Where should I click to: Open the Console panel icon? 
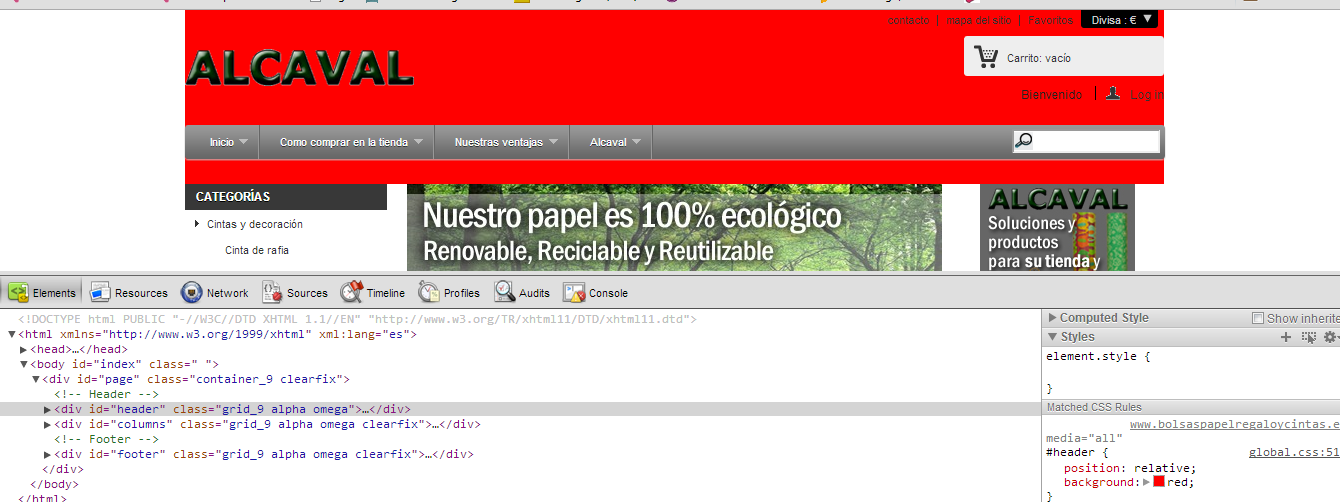coord(574,292)
